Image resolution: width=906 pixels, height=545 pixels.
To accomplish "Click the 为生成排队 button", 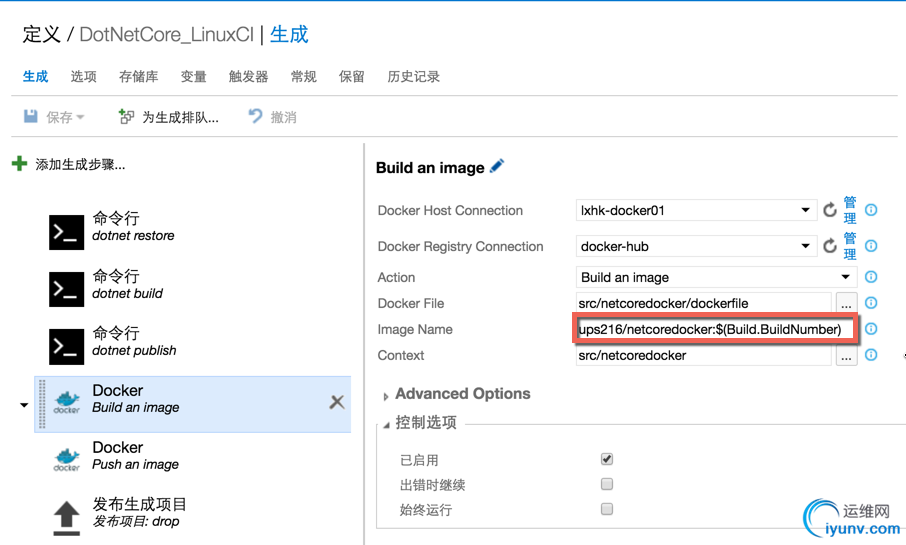I will point(169,117).
